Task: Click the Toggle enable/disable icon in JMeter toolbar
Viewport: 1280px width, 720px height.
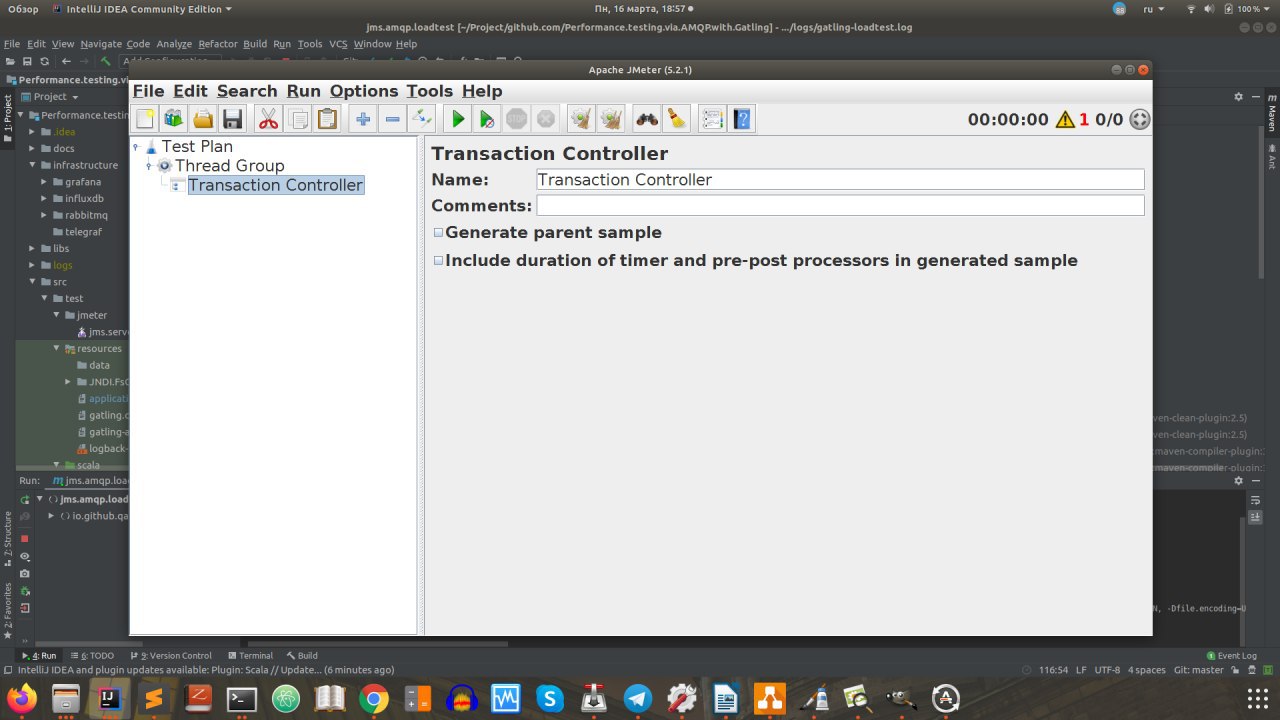Action: coord(421,119)
